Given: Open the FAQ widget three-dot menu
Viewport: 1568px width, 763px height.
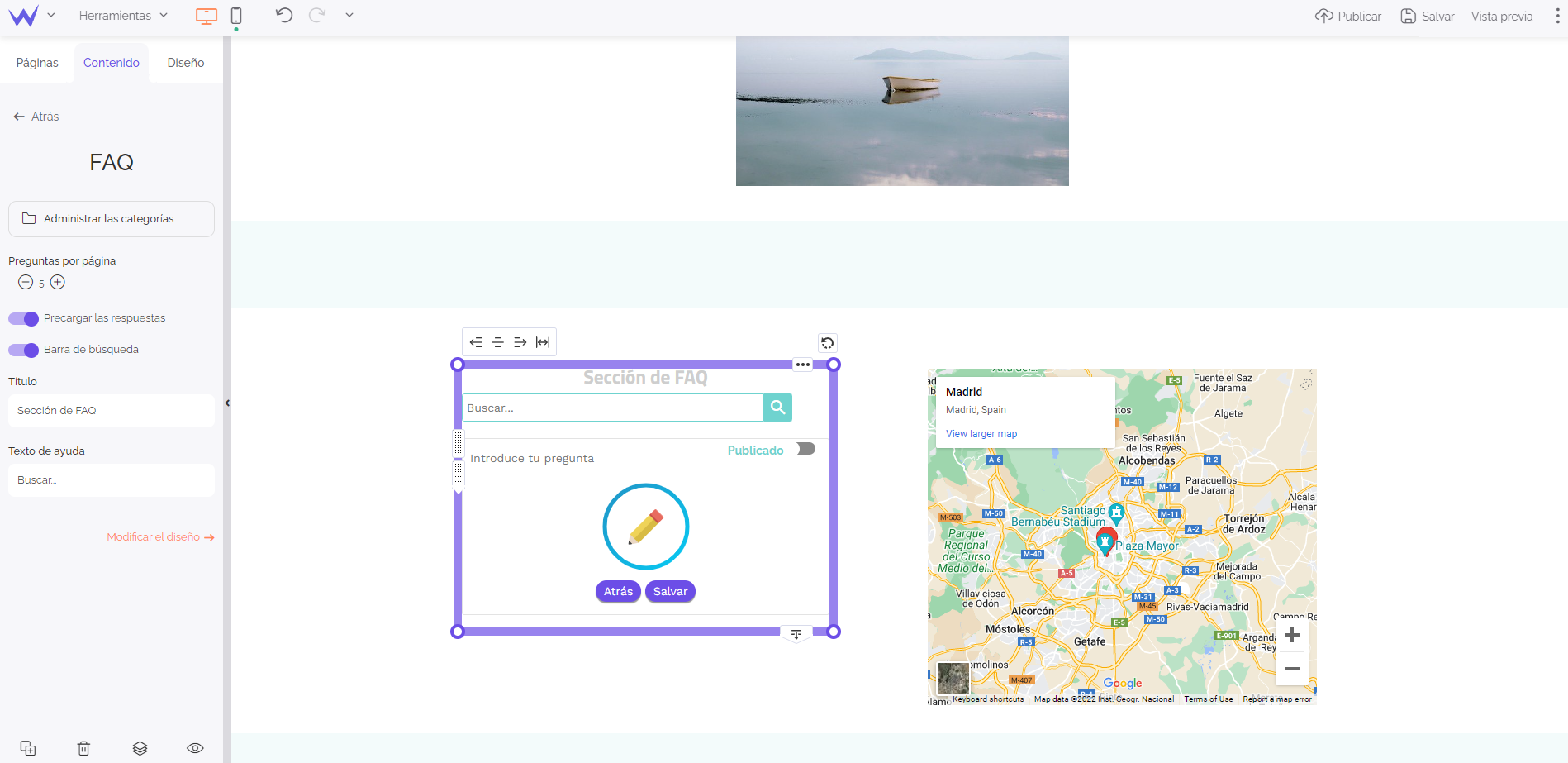Looking at the screenshot, I should [803, 365].
